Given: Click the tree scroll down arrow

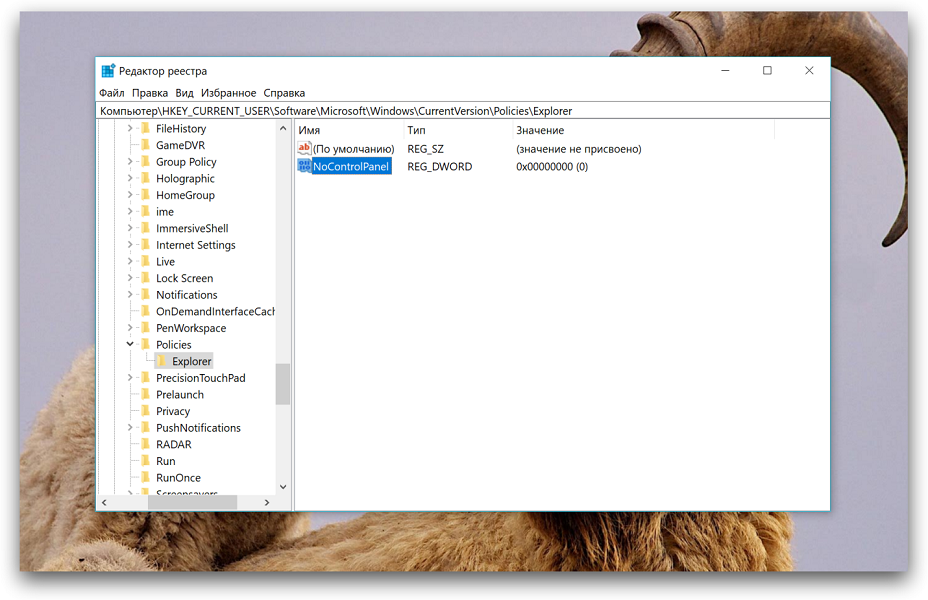Looking at the screenshot, I should pos(283,486).
